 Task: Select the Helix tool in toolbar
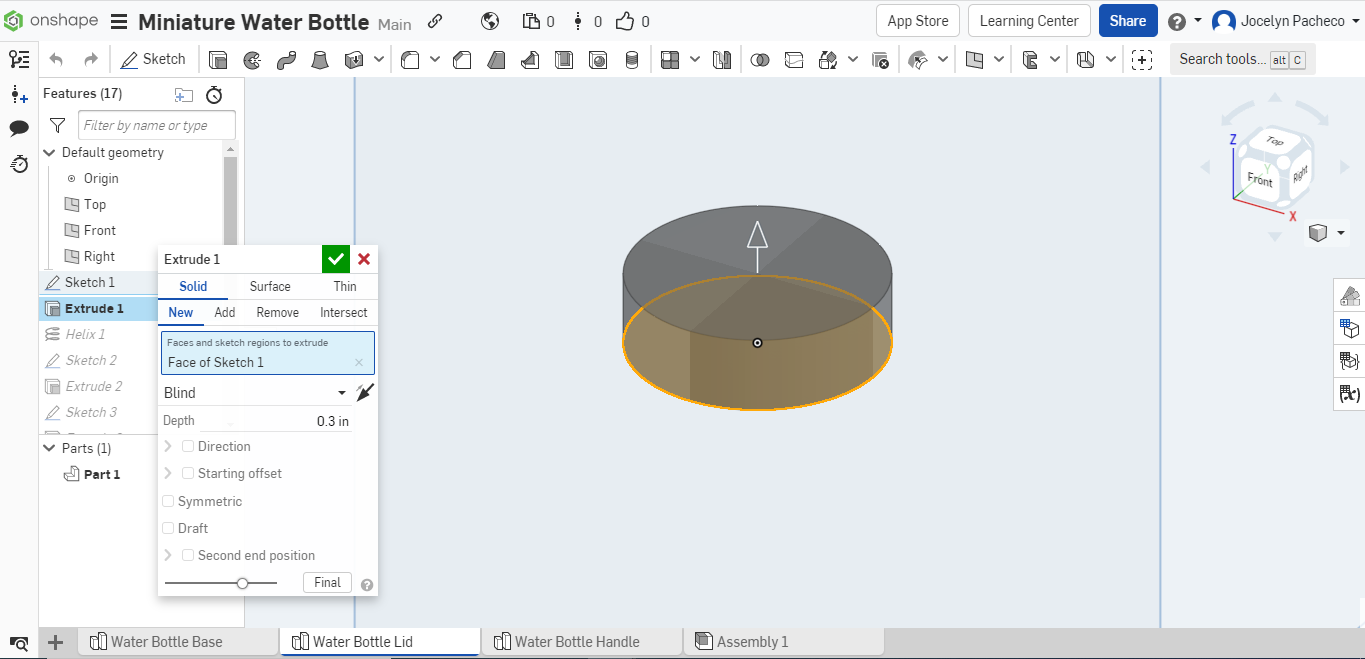(631, 60)
